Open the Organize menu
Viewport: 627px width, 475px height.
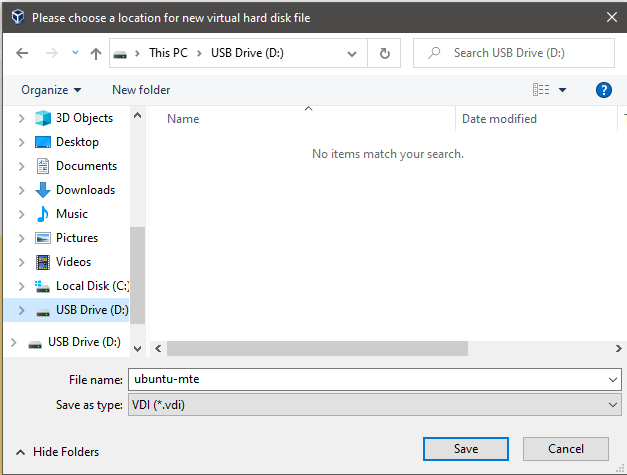click(51, 90)
